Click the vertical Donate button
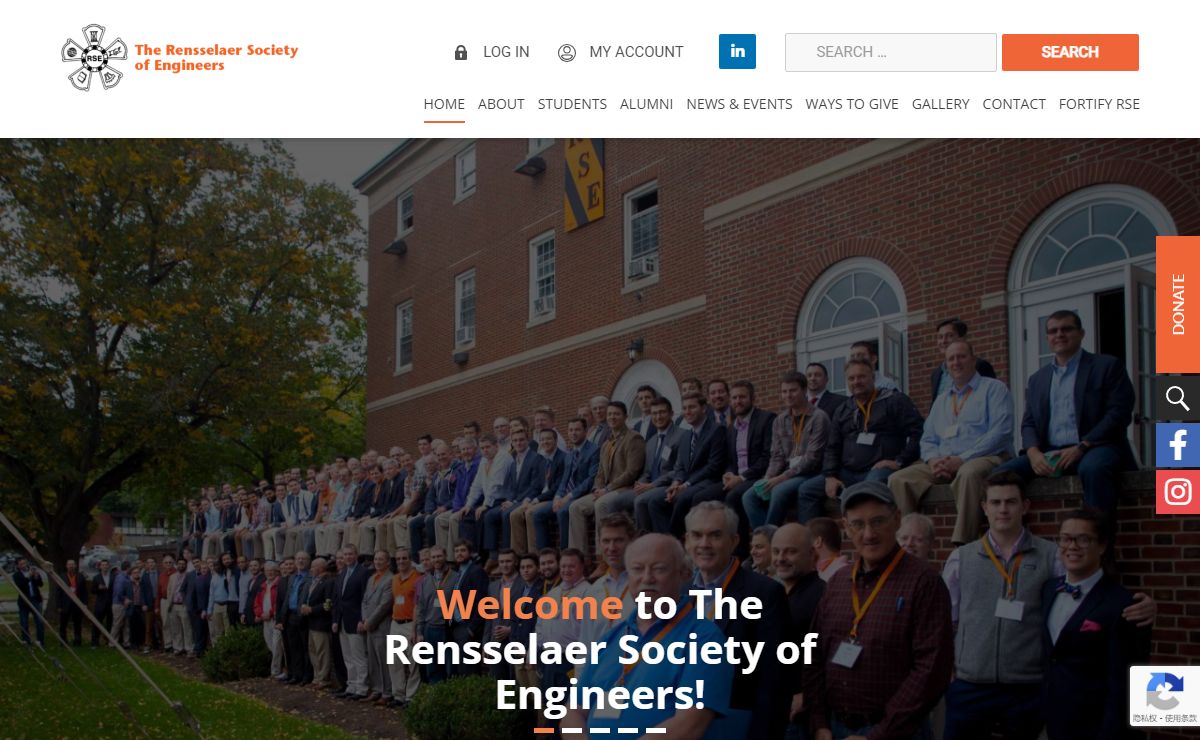 [1178, 304]
